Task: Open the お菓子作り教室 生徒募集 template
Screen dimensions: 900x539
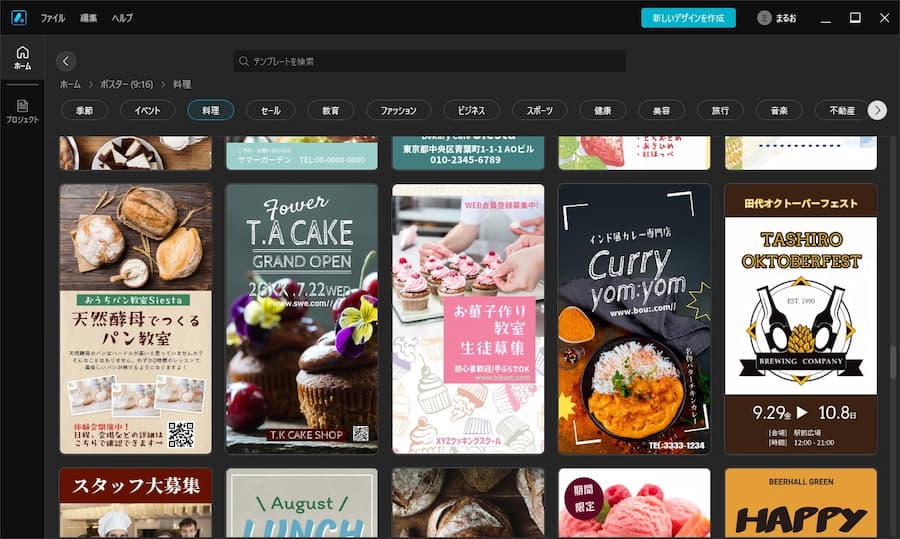Action: (468, 319)
